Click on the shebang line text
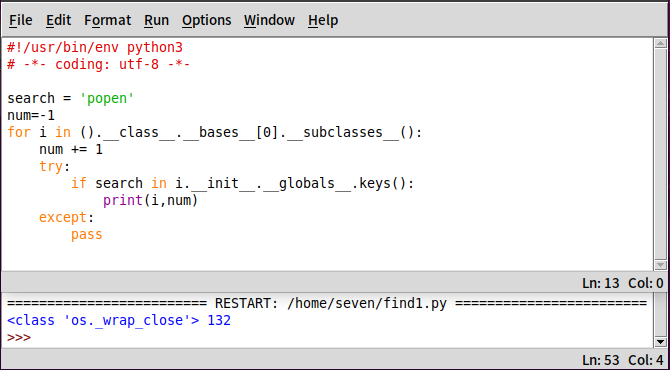 [95, 47]
